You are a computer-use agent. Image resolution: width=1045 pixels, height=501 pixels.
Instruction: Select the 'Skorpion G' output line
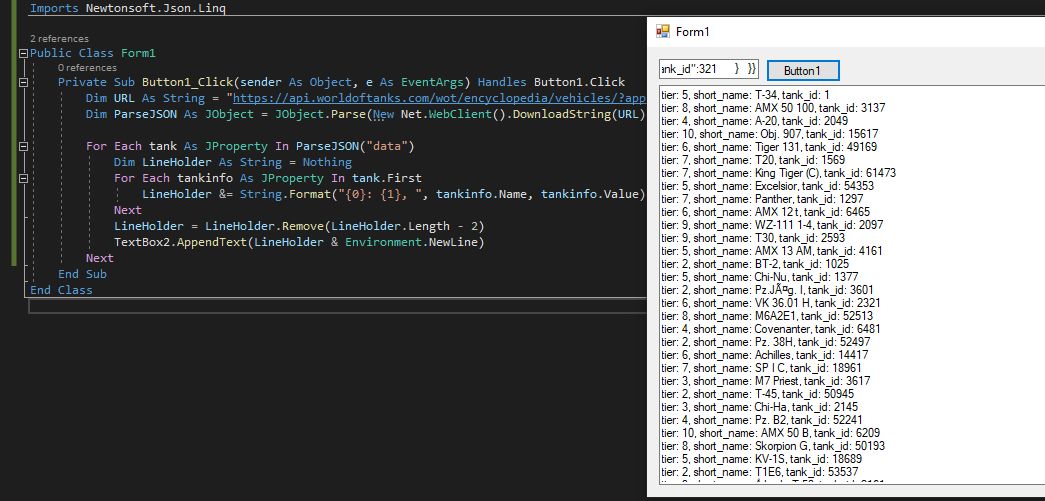[773, 446]
